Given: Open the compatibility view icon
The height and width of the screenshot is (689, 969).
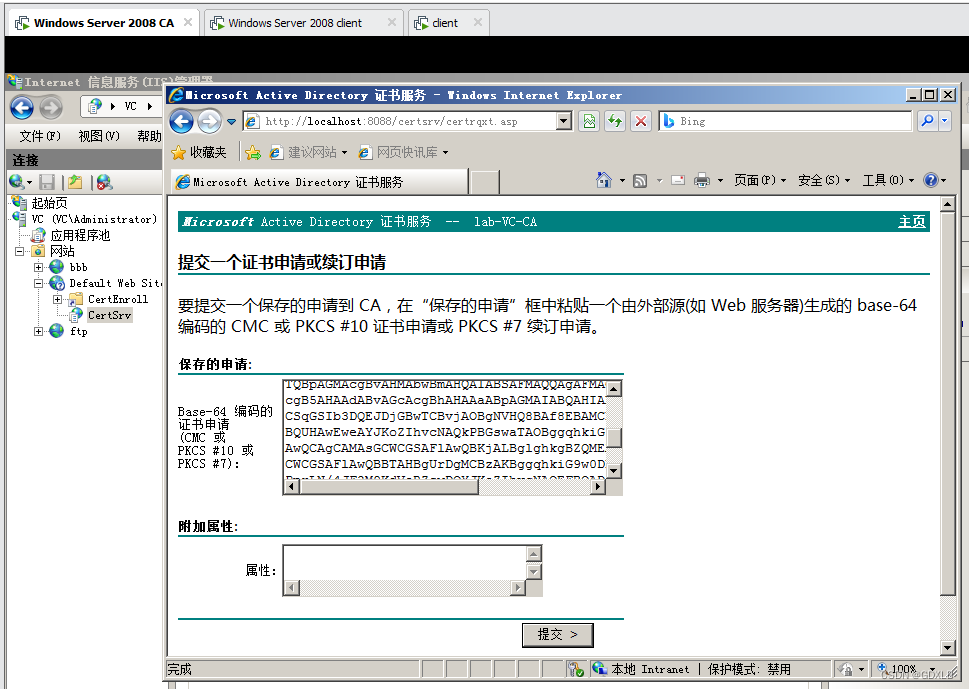Looking at the screenshot, I should click(589, 121).
